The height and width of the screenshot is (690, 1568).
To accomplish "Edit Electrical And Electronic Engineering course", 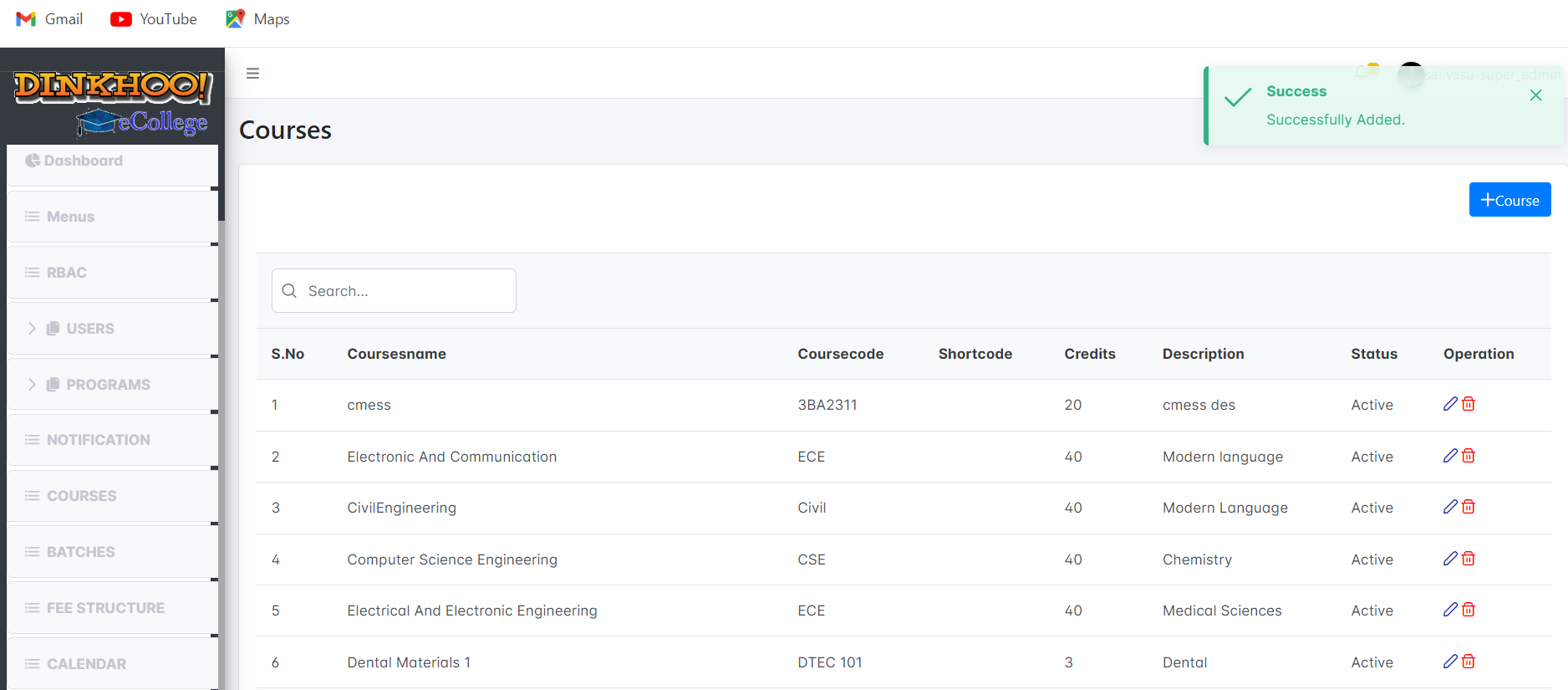I will [x=1450, y=610].
